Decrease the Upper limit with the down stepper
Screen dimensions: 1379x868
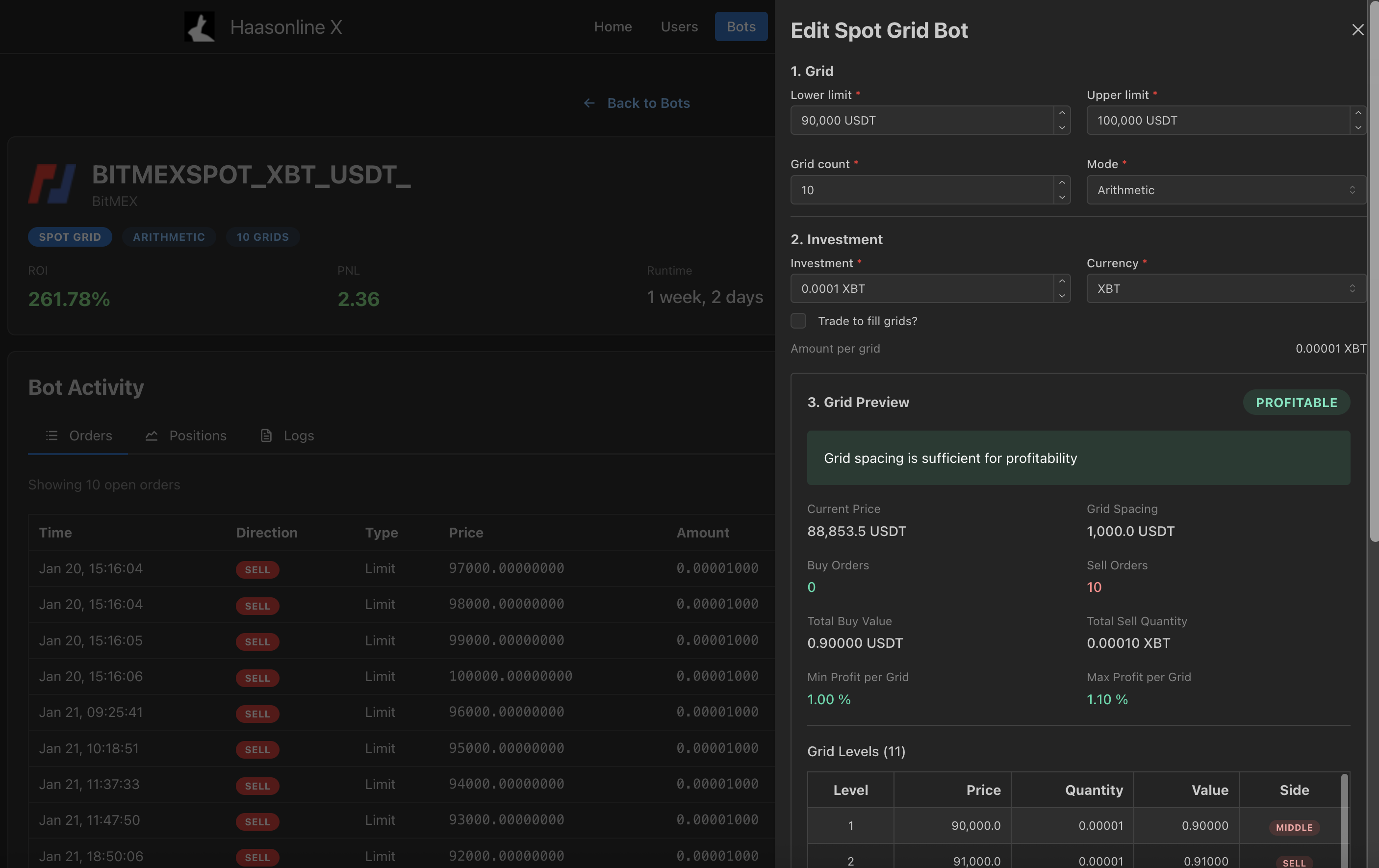1359,127
